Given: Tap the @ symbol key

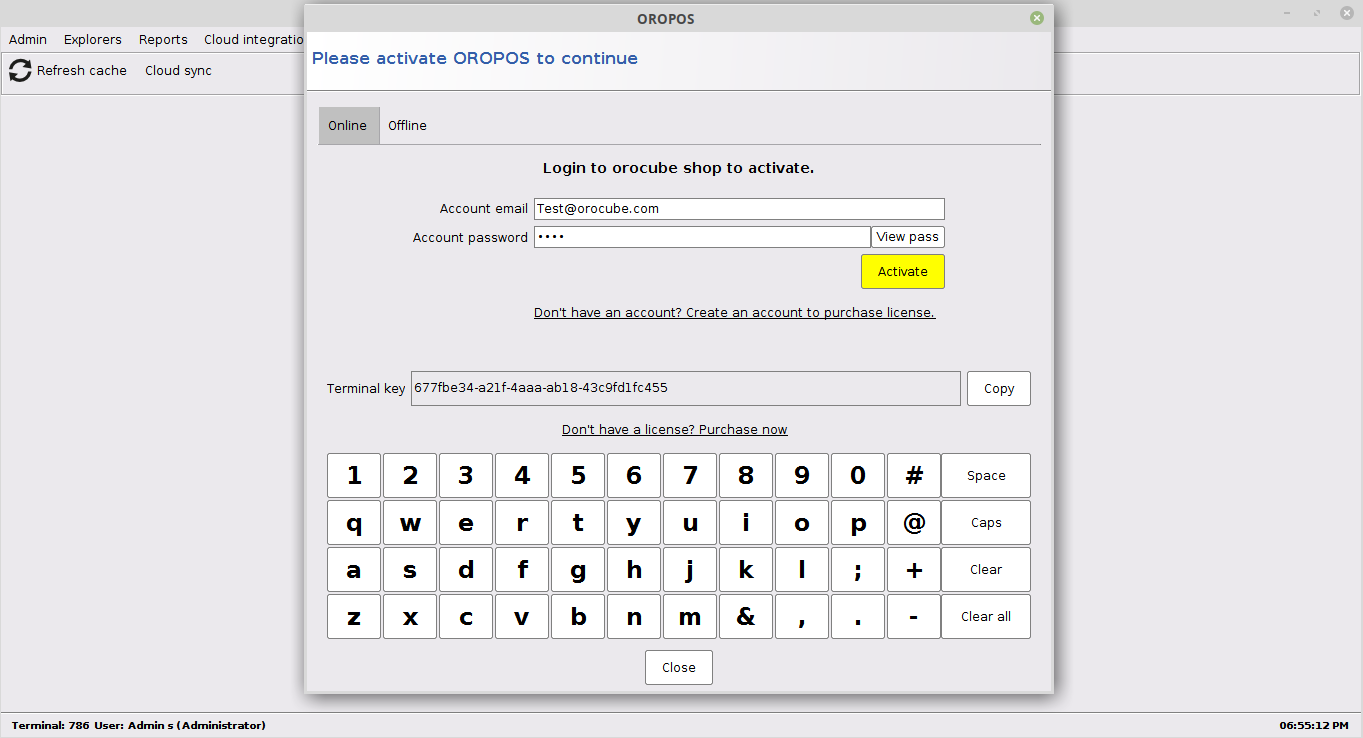Looking at the screenshot, I should 914,523.
